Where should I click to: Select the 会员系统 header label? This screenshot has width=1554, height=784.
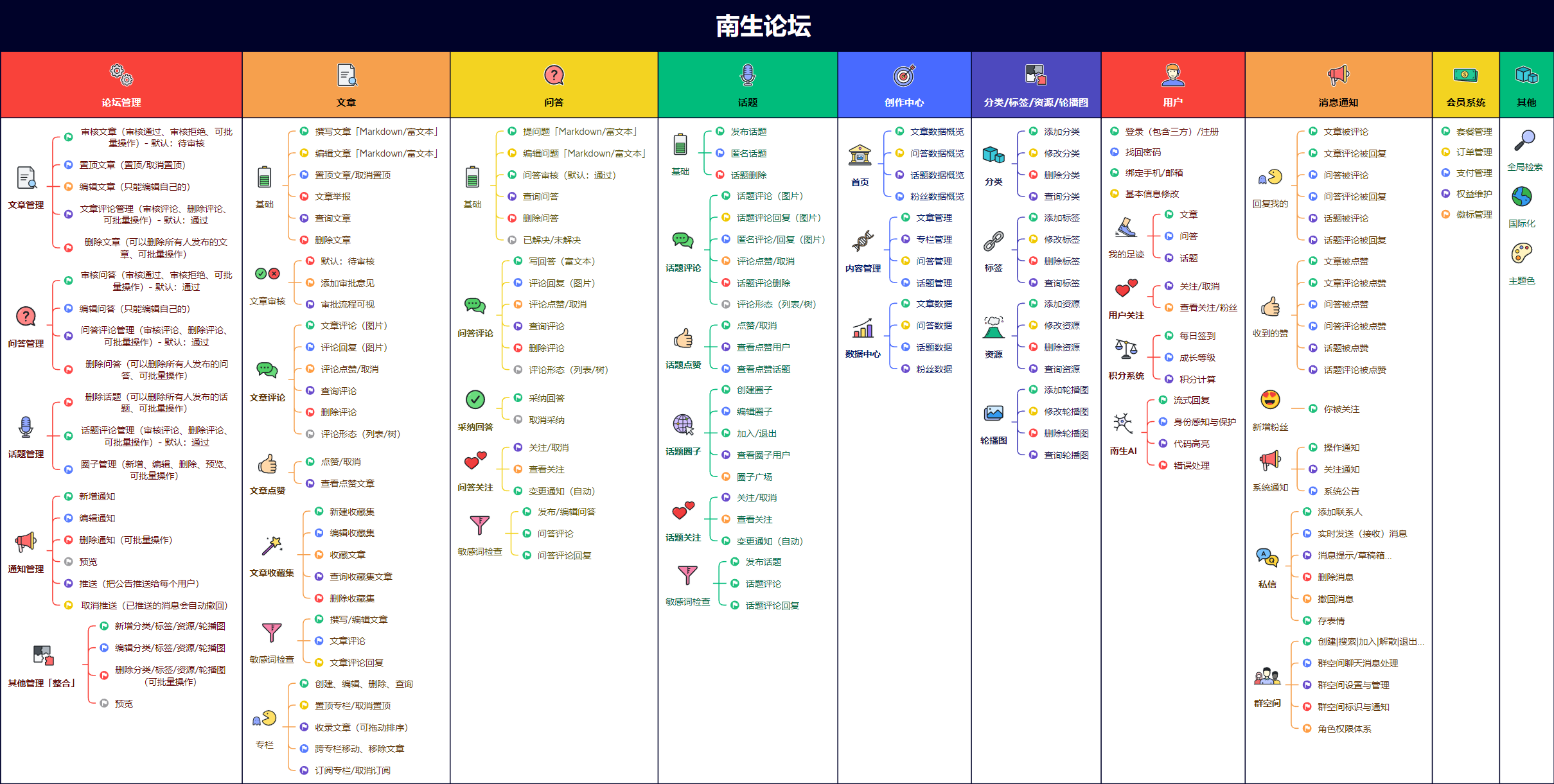[x=1465, y=103]
